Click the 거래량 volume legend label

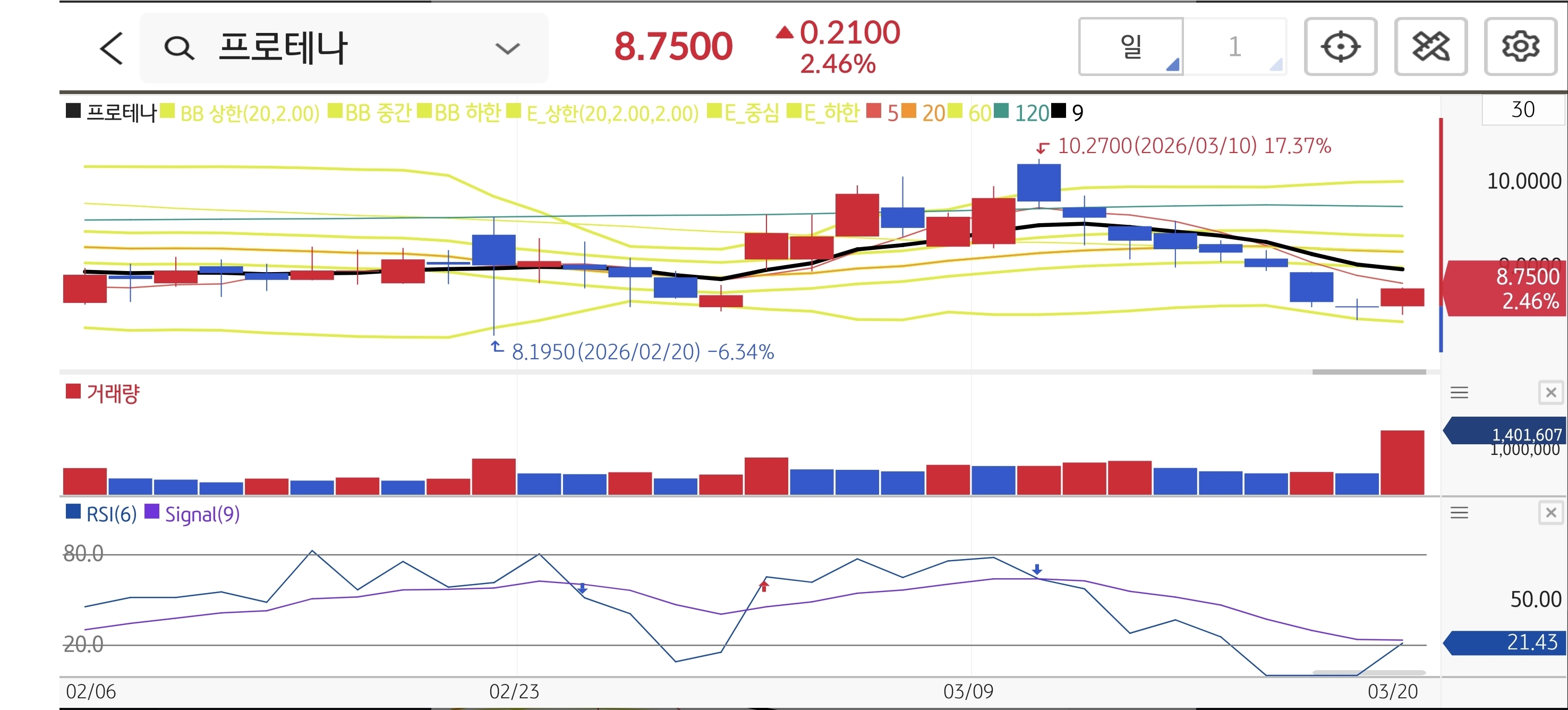[113, 393]
